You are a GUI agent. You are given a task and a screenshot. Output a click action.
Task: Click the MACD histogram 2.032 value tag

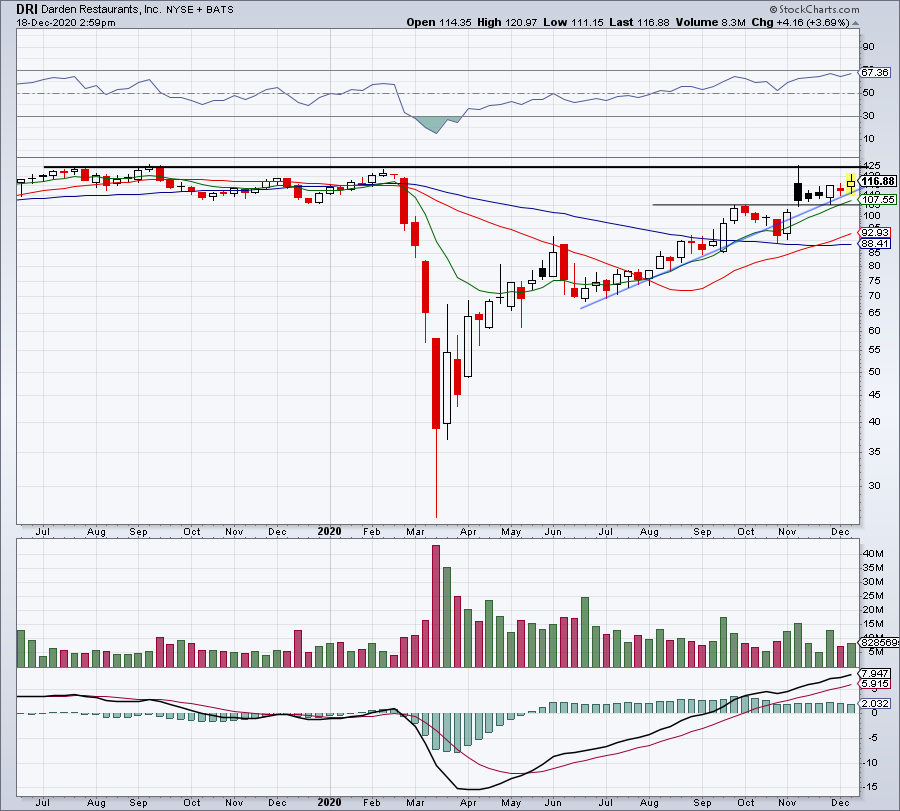[875, 703]
